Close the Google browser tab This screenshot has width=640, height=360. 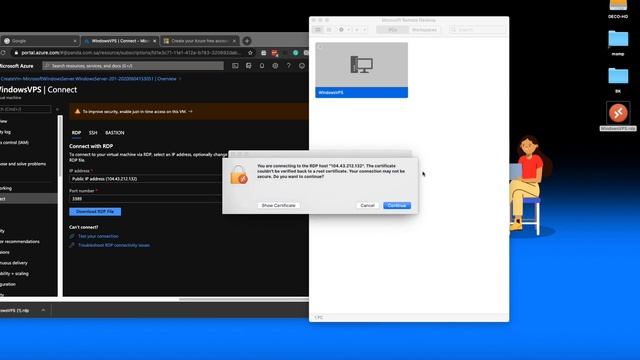coord(75,41)
